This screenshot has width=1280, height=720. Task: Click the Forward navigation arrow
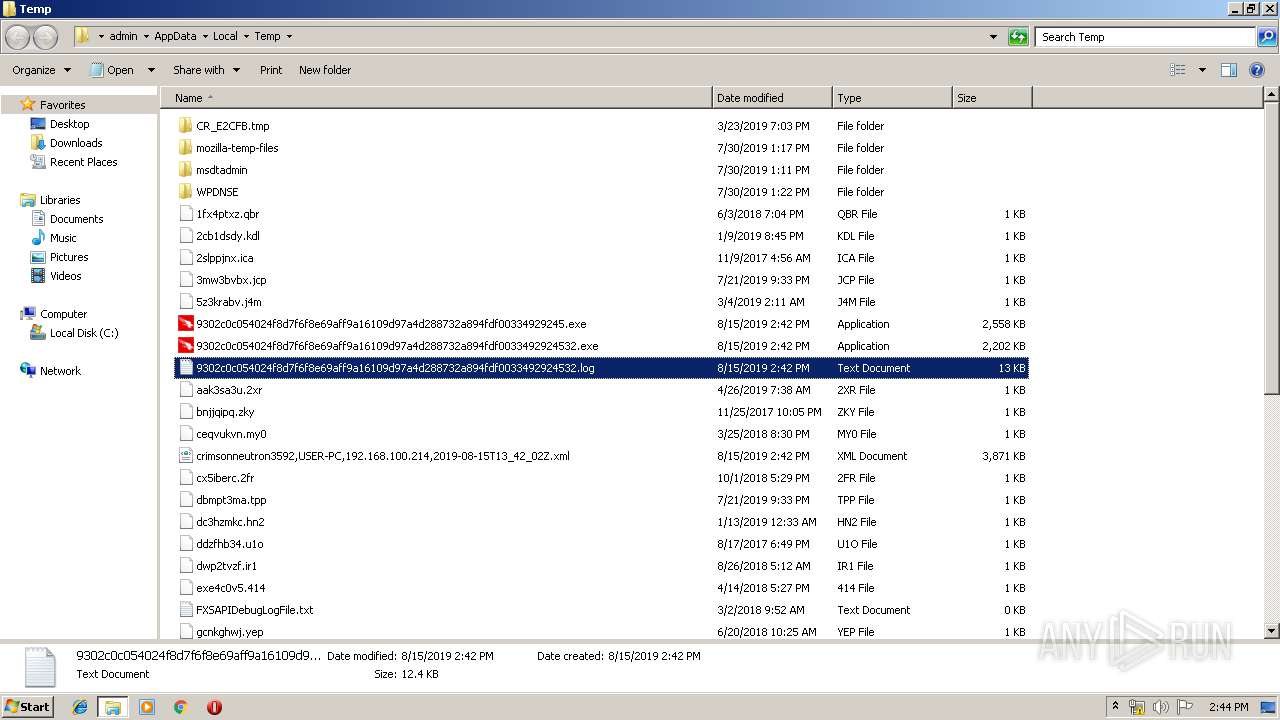[x=45, y=37]
